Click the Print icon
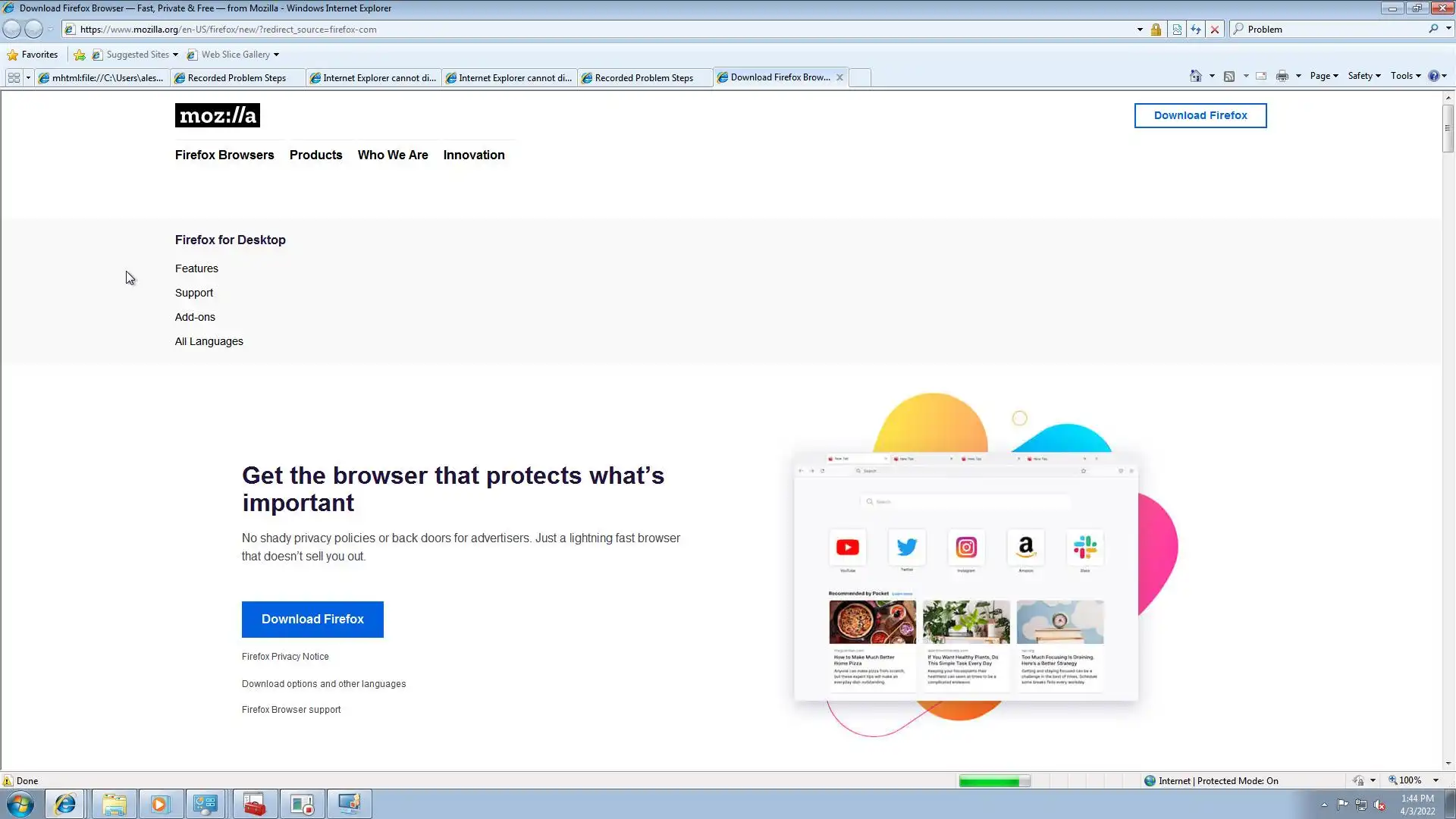This screenshot has width=1456, height=819. [x=1282, y=76]
